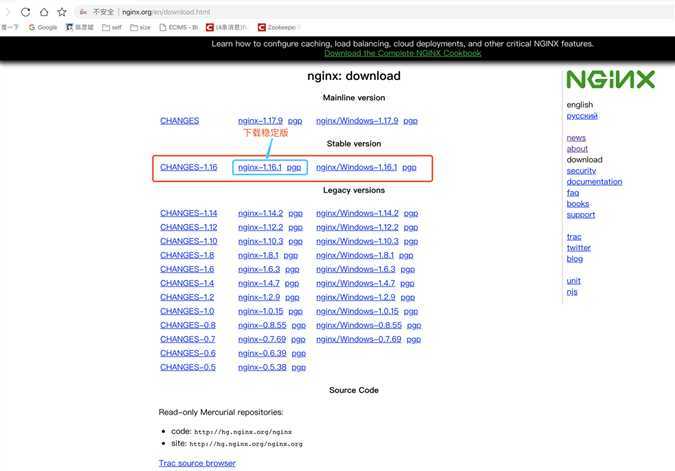Bookmark page with star icon
The height and width of the screenshot is (471, 675).
point(62,12)
